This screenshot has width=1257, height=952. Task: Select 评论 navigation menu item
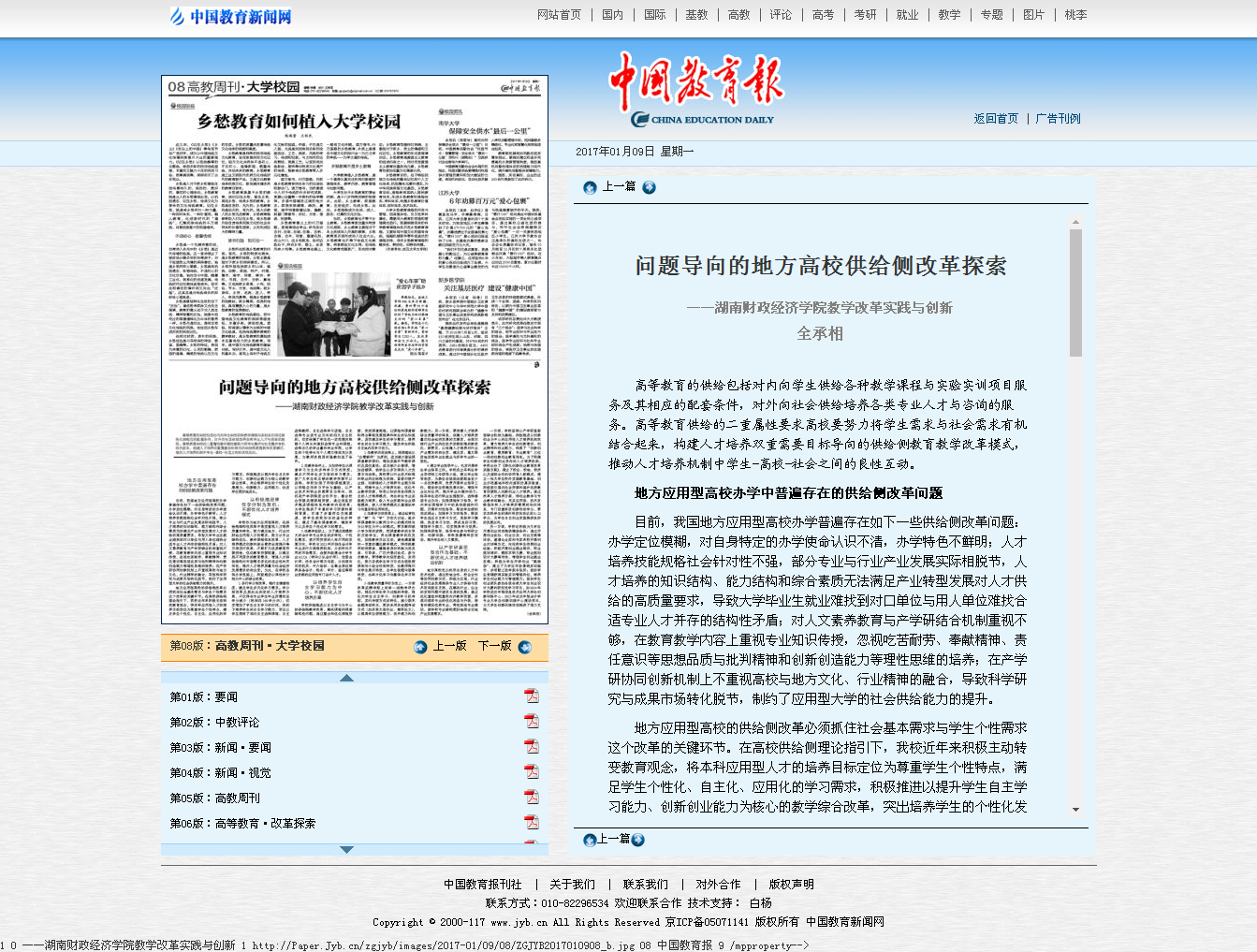pyautogui.click(x=781, y=15)
